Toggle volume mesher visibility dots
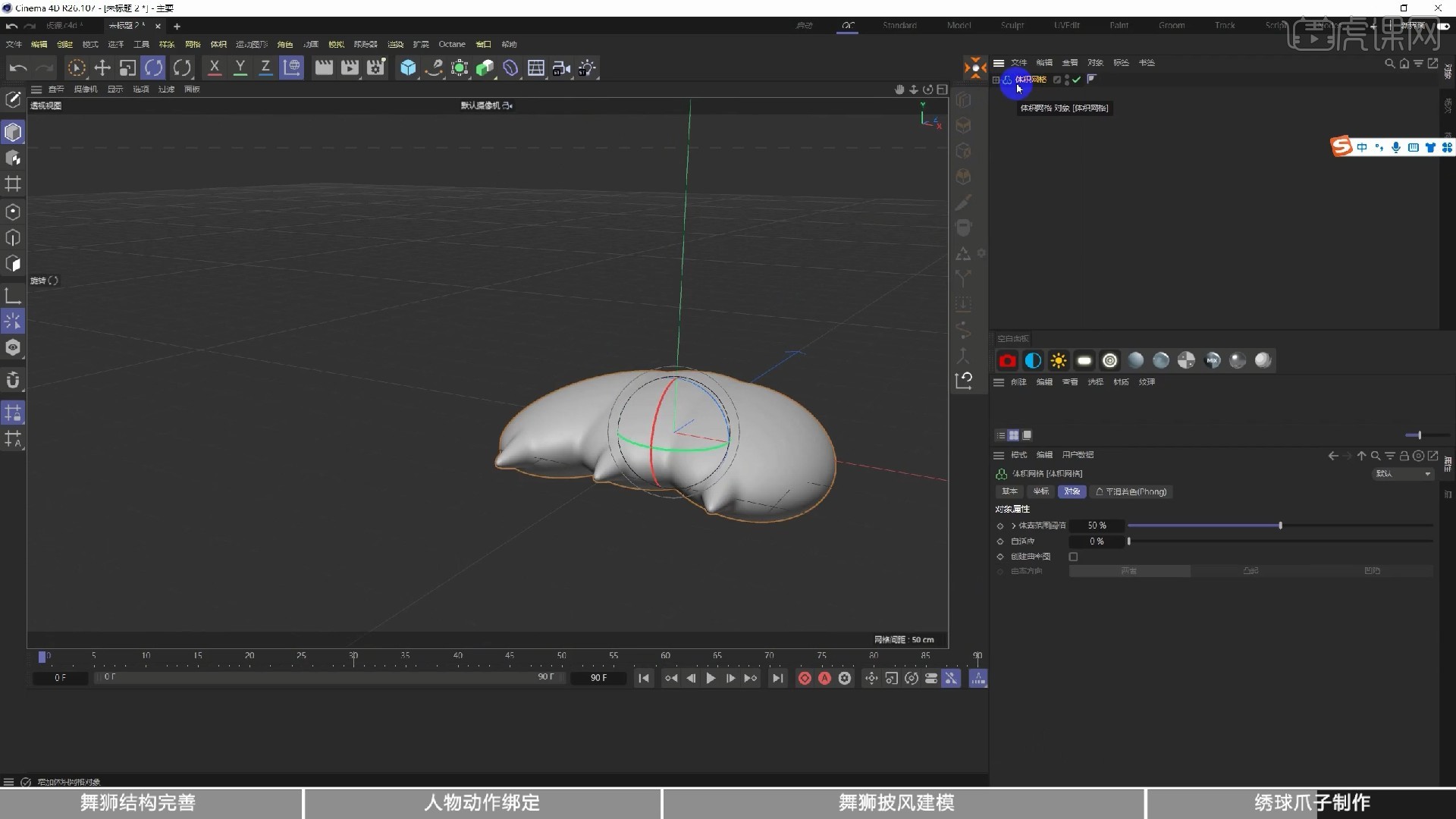1456x819 pixels. (x=1067, y=80)
